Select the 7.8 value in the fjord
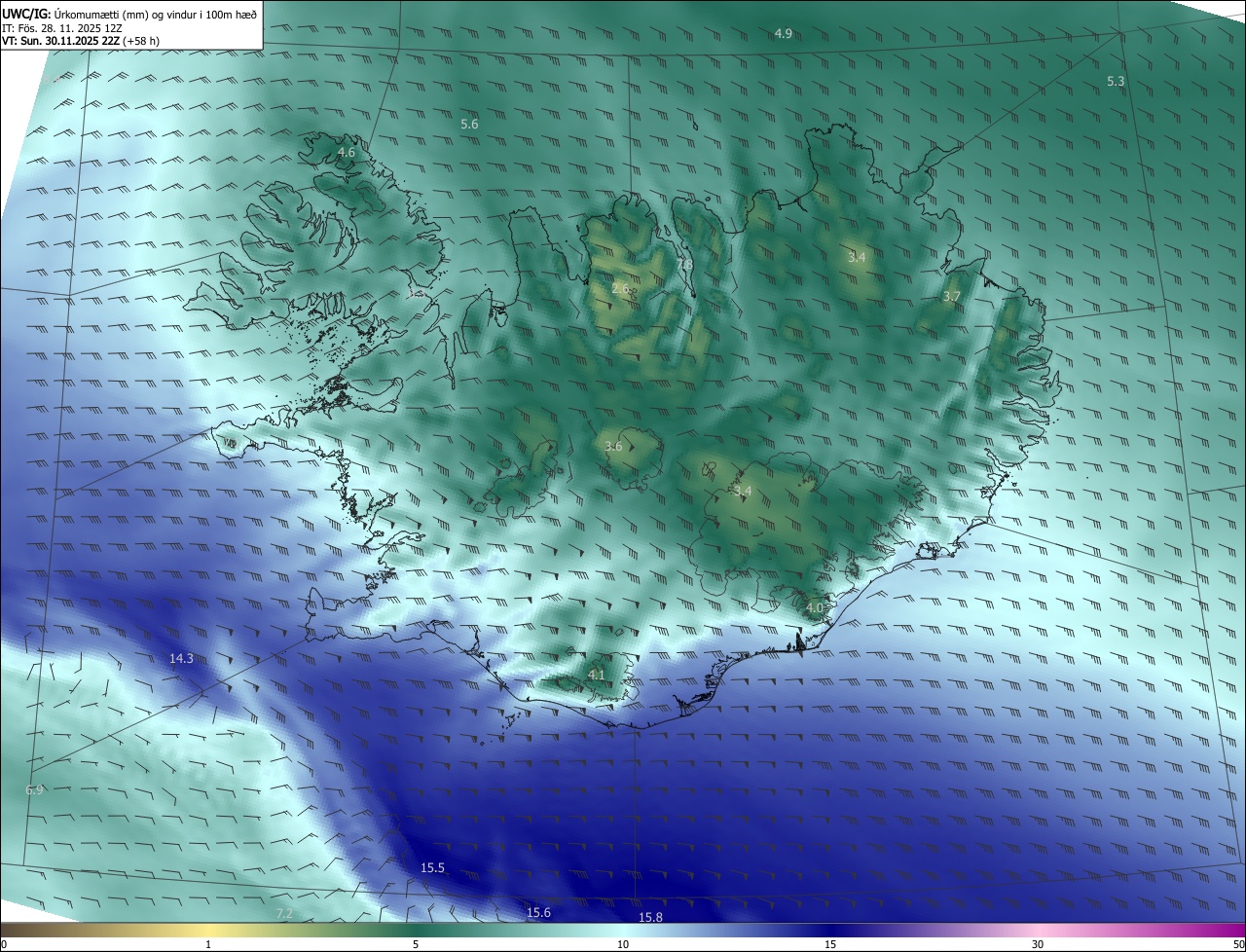The image size is (1246, 952). pos(685,264)
